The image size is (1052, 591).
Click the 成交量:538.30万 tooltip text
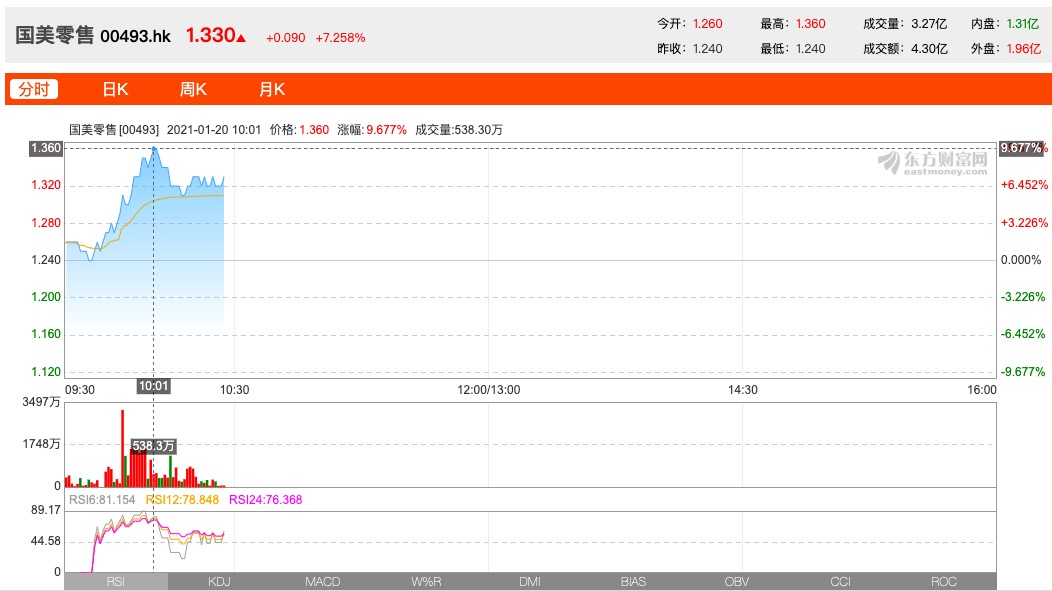click(459, 129)
